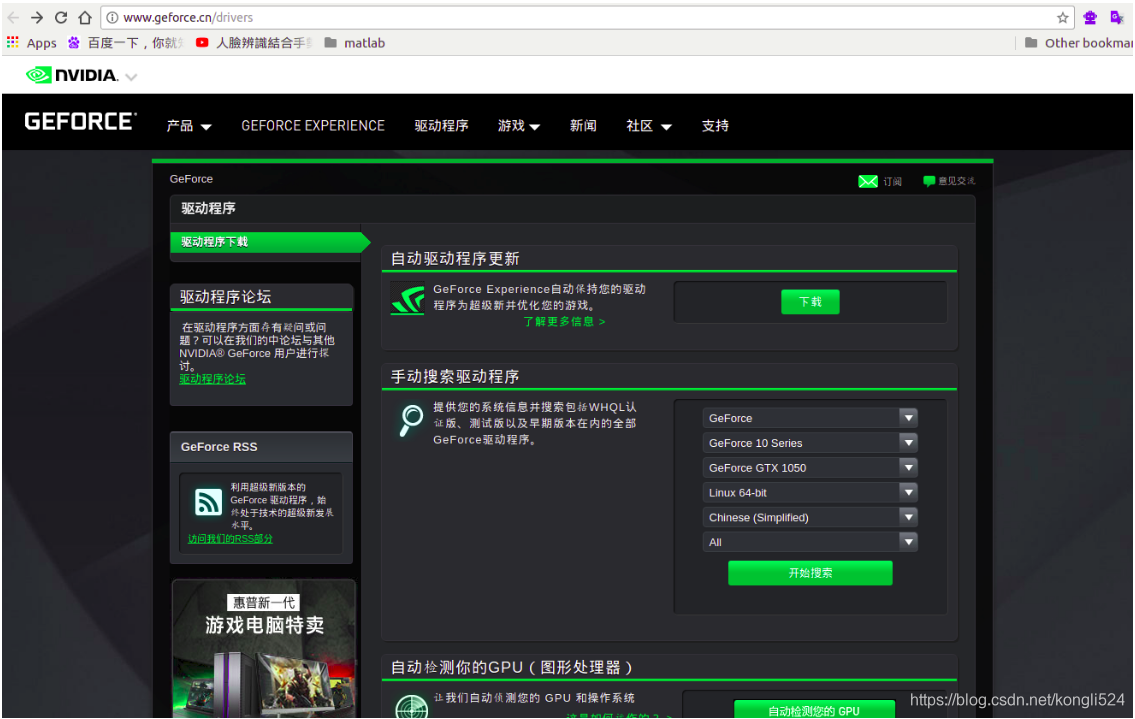Open the 驱动程序 navigation item
Viewport: 1135px width, 719px height.
pyautogui.click(x=442, y=126)
